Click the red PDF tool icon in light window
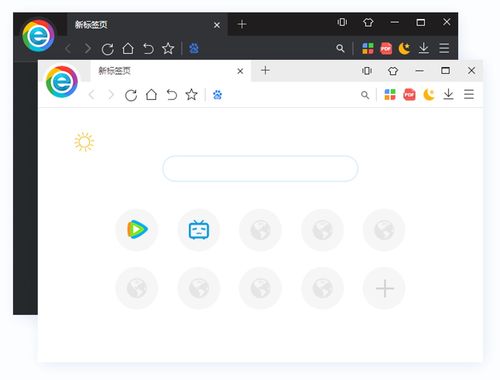500x380 pixels. click(409, 95)
